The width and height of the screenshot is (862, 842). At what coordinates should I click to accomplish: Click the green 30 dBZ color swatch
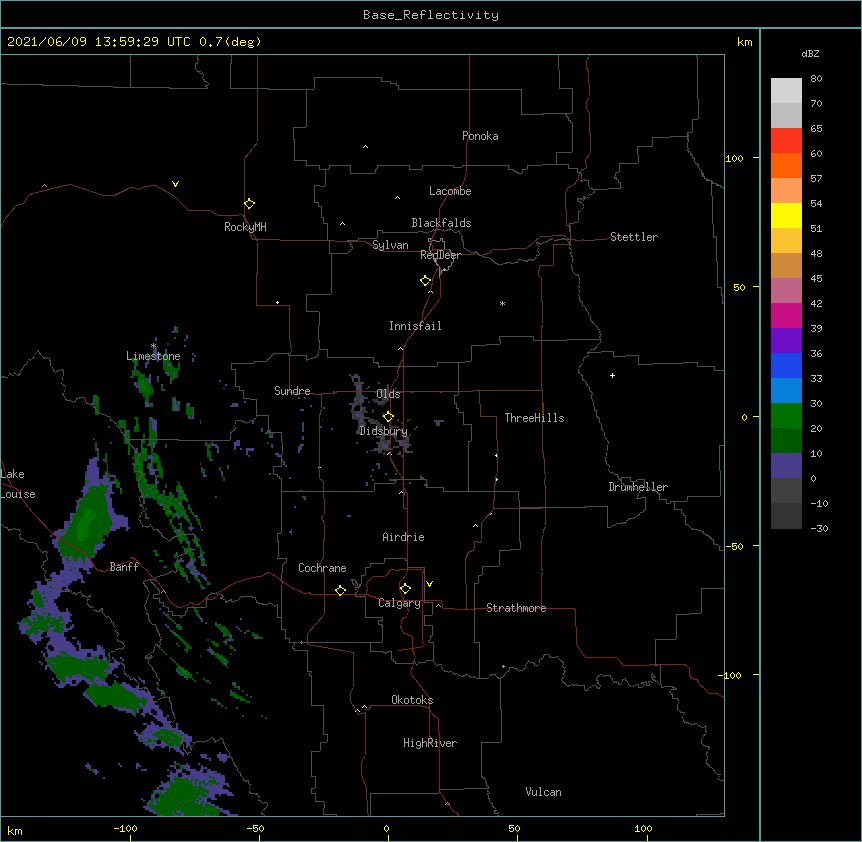pyautogui.click(x=786, y=416)
